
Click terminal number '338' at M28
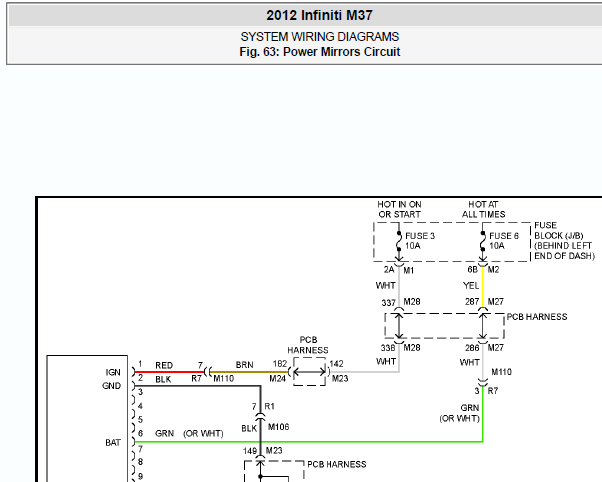tap(388, 348)
